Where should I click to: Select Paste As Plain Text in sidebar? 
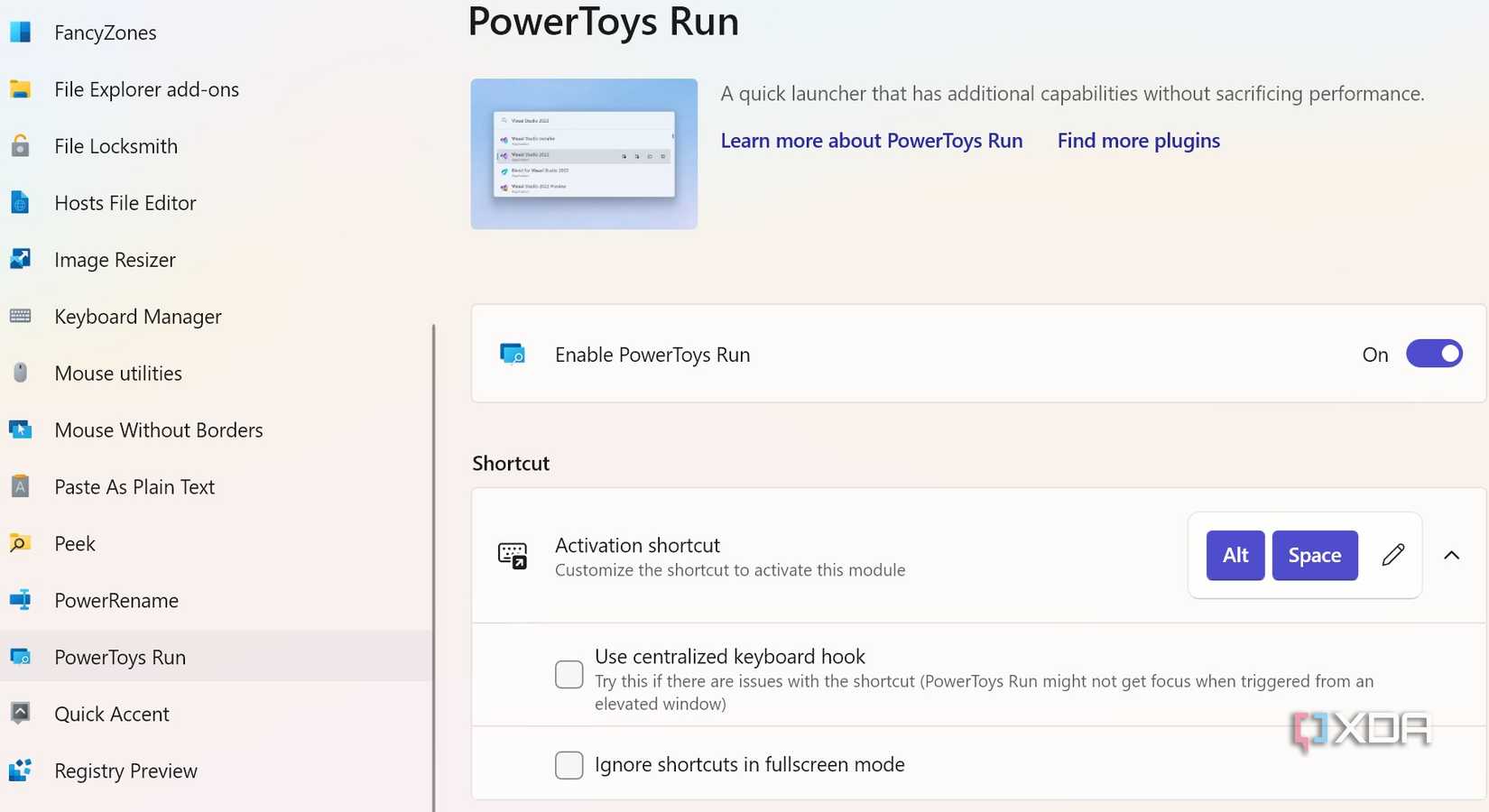134,486
